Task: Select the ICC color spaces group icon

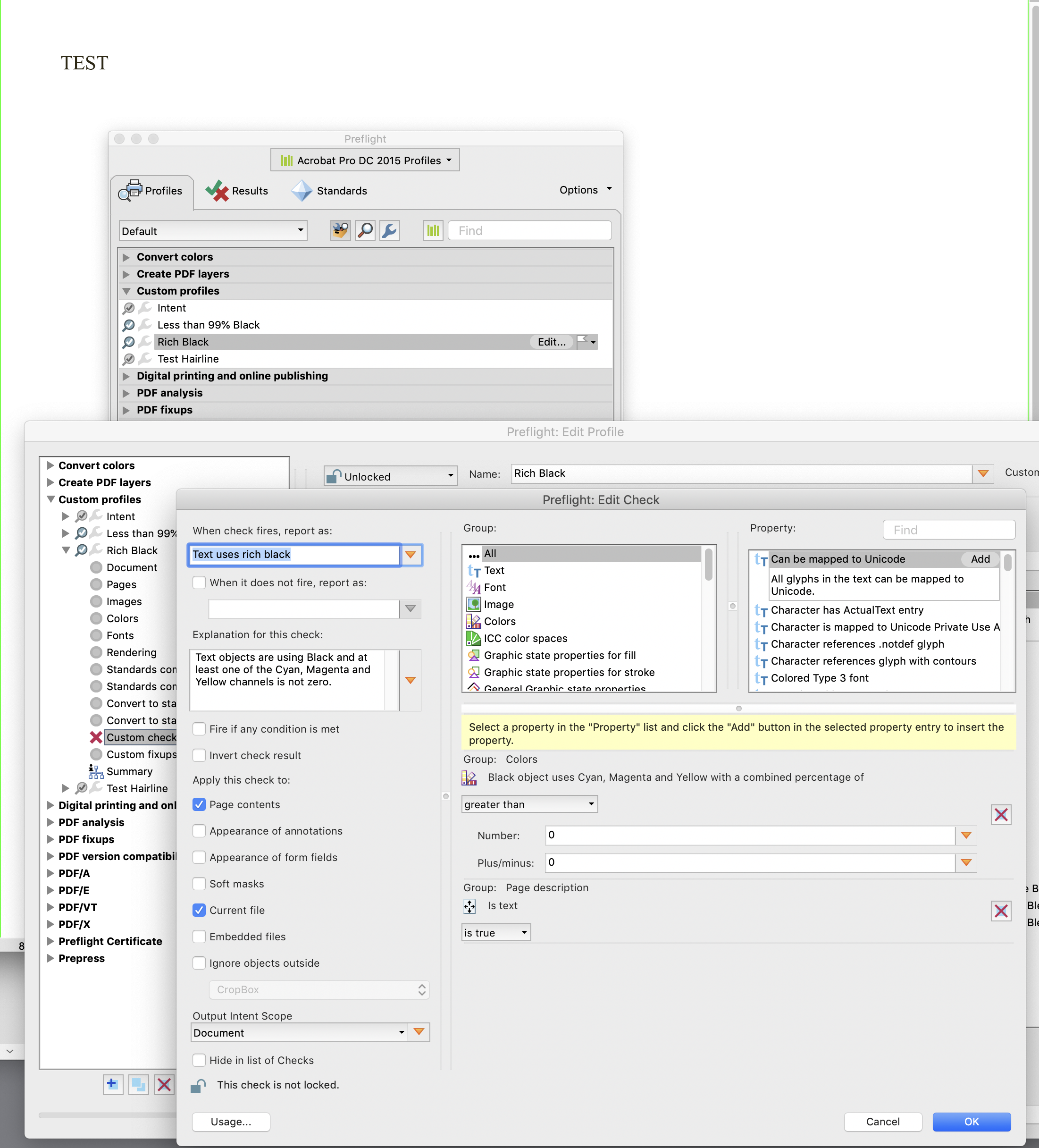Action: [x=474, y=638]
